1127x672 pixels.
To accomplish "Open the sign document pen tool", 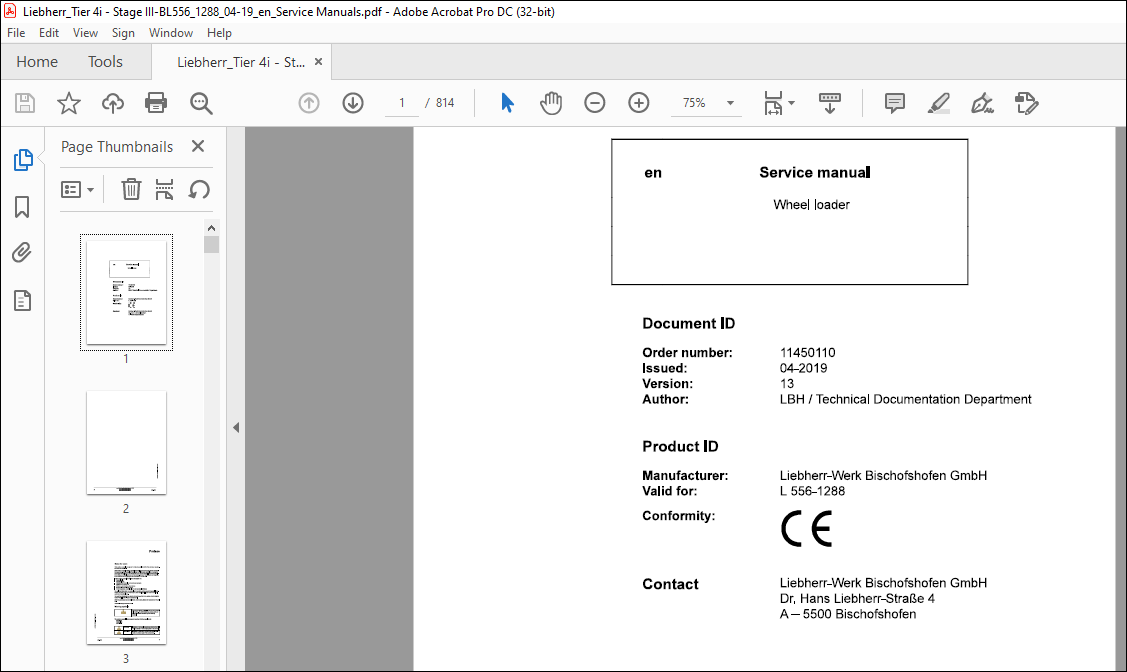I will (x=983, y=103).
